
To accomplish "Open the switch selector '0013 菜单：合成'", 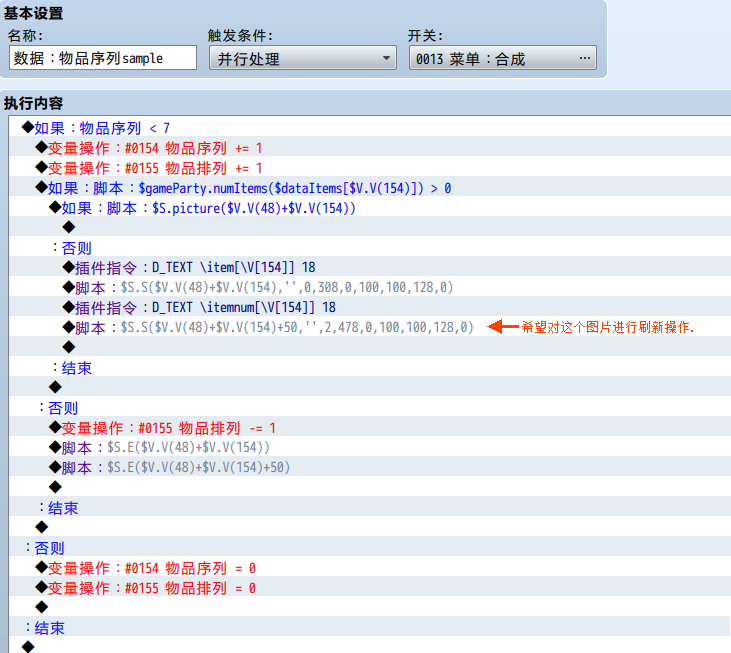I will coord(503,58).
